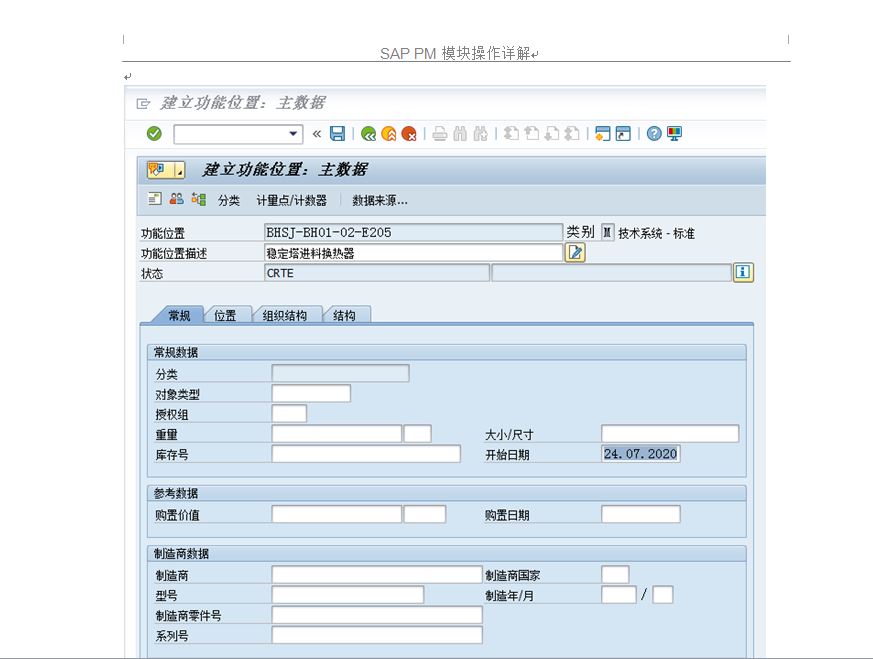Click the 对象类型 input field
Image resolution: width=873 pixels, height=659 pixels.
click(x=311, y=394)
